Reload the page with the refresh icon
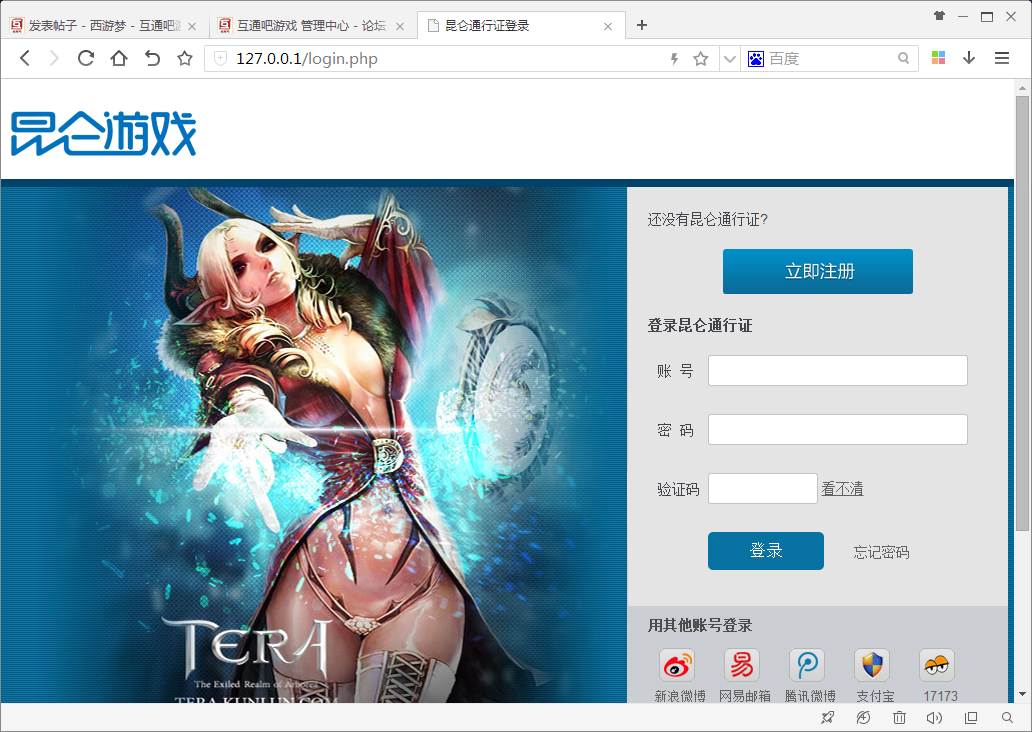This screenshot has width=1032, height=732. click(86, 59)
